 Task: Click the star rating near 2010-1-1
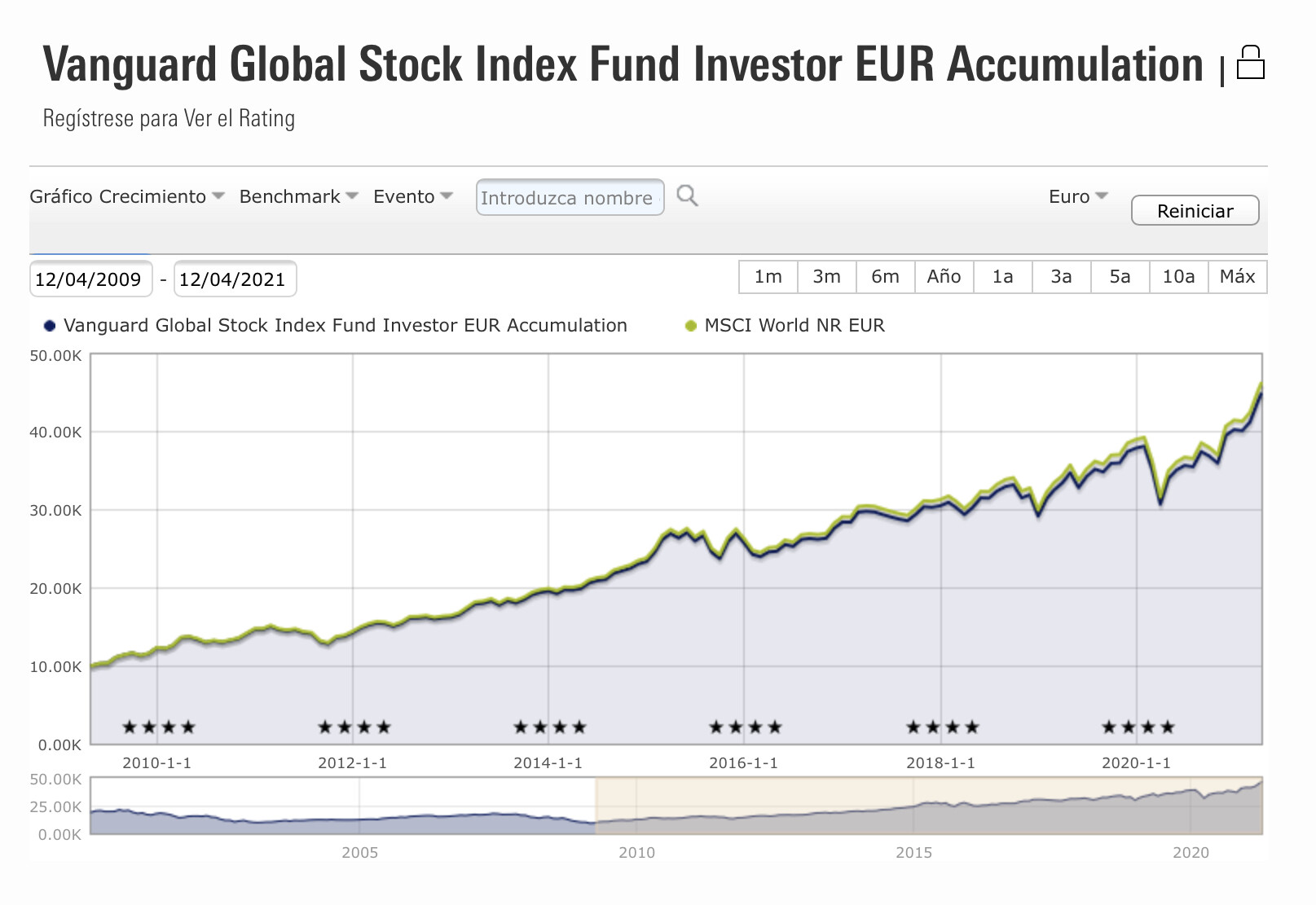pos(159,727)
